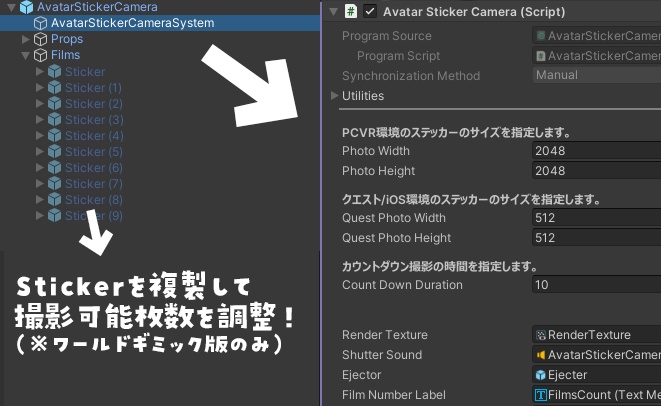Click the RenderTexture asset icon
The image size is (661, 406).
point(541,335)
